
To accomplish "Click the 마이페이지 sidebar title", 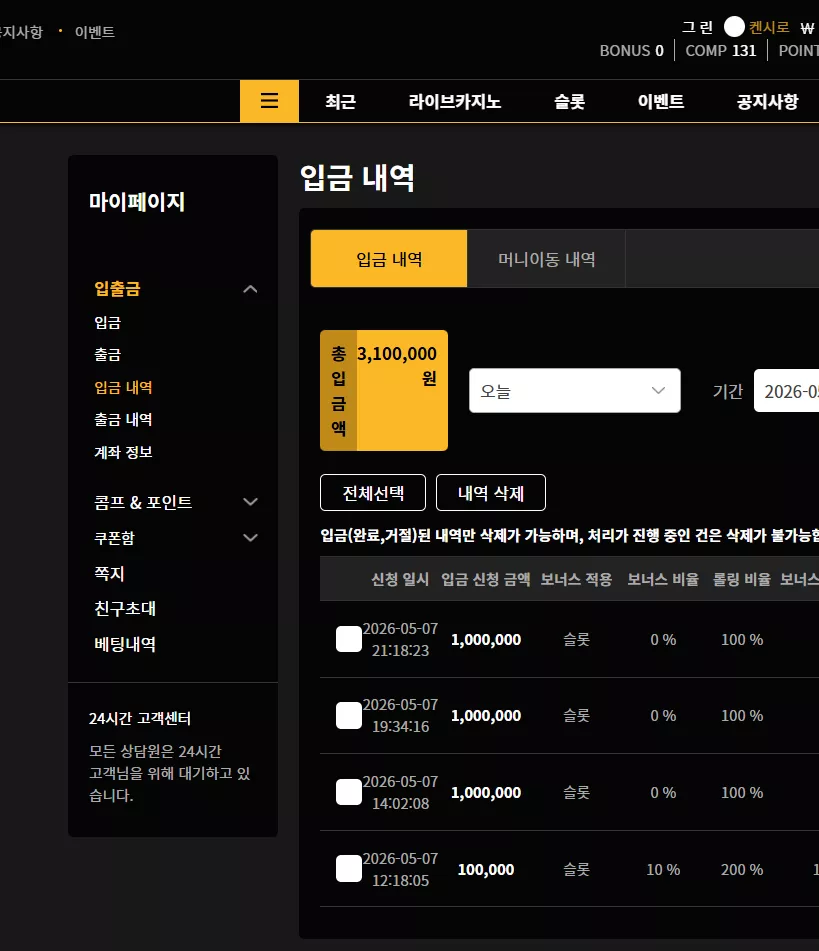I will click(137, 201).
